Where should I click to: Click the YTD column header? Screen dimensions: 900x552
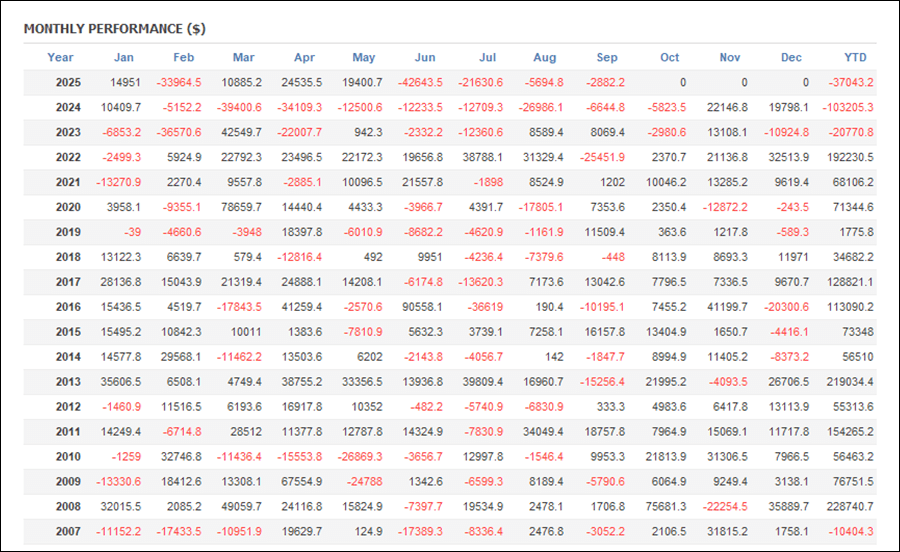pos(855,57)
